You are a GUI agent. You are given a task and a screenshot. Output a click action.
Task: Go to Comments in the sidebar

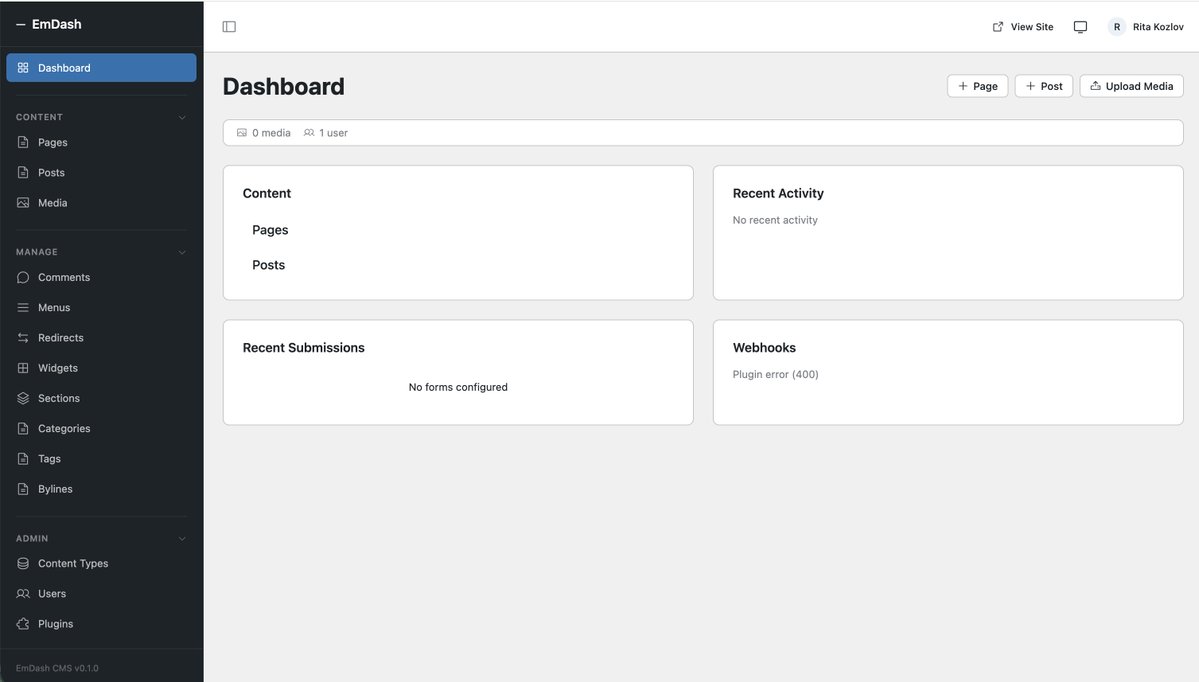(101, 278)
